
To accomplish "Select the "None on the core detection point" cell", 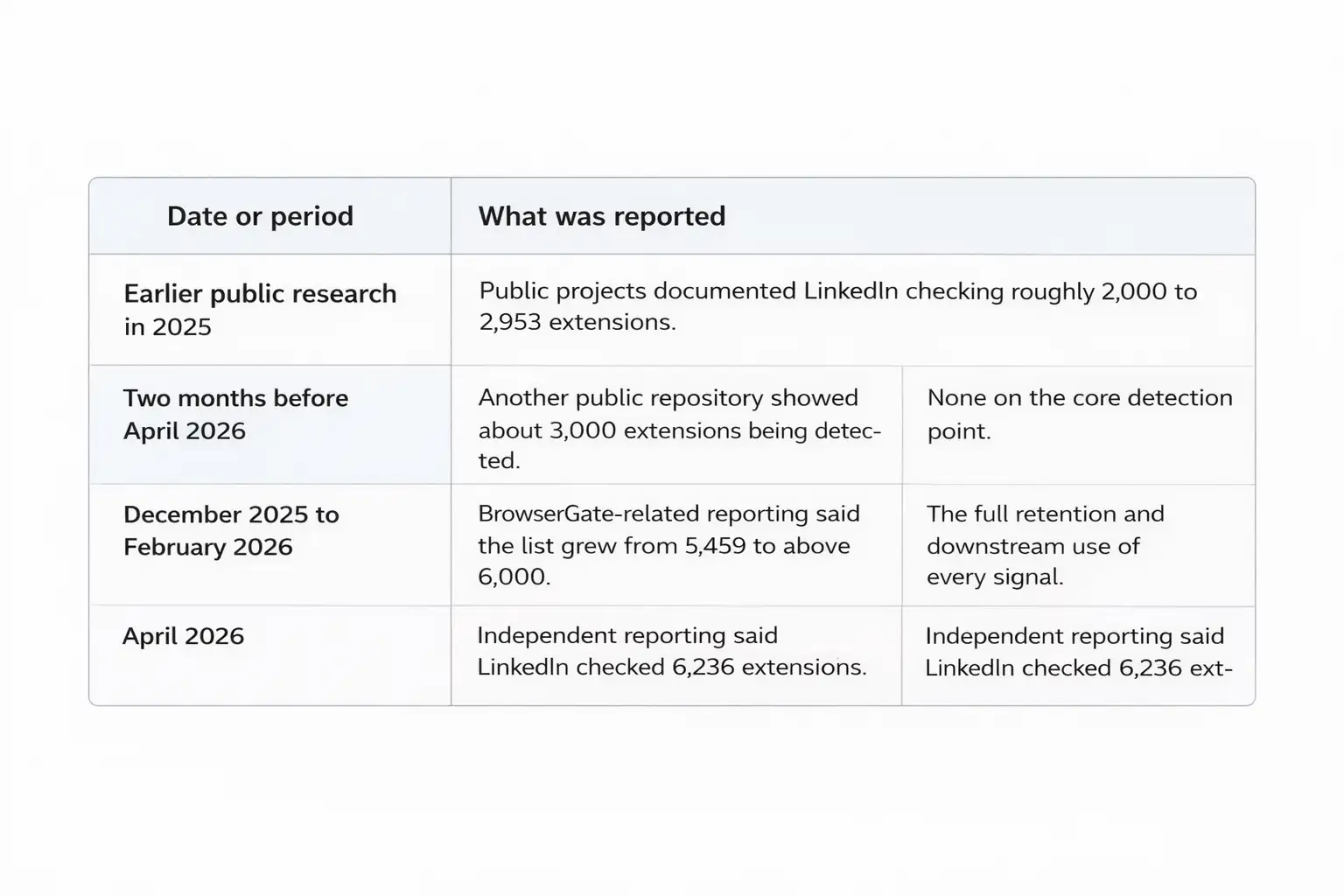I will click(x=1079, y=414).
